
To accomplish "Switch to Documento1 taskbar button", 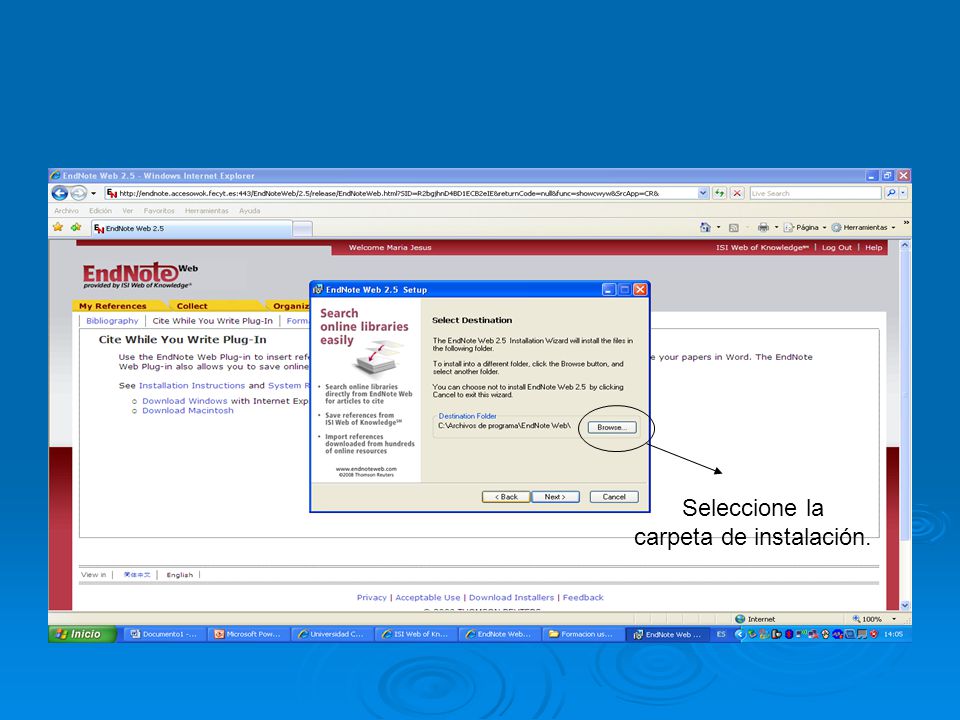I will pos(164,634).
